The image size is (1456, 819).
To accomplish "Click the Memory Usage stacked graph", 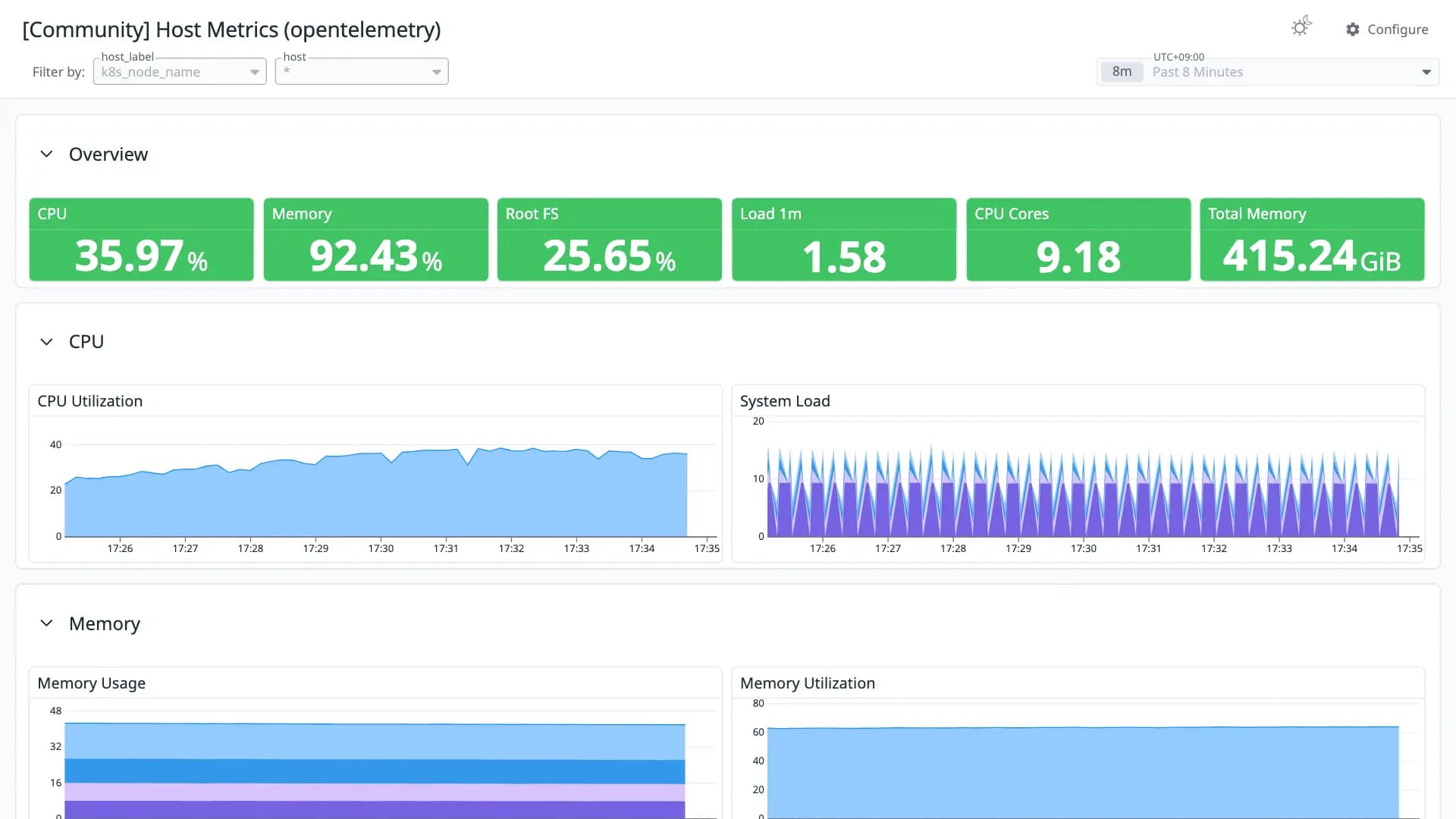I will click(x=376, y=770).
